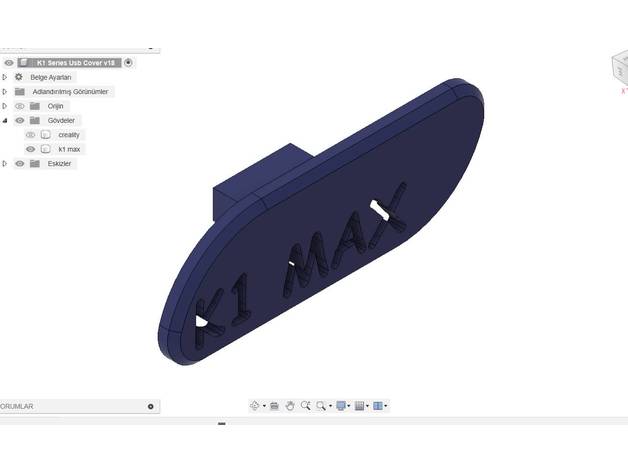628x472 pixels.
Task: Toggle visibility of Eskizler folder
Action: coord(19,163)
